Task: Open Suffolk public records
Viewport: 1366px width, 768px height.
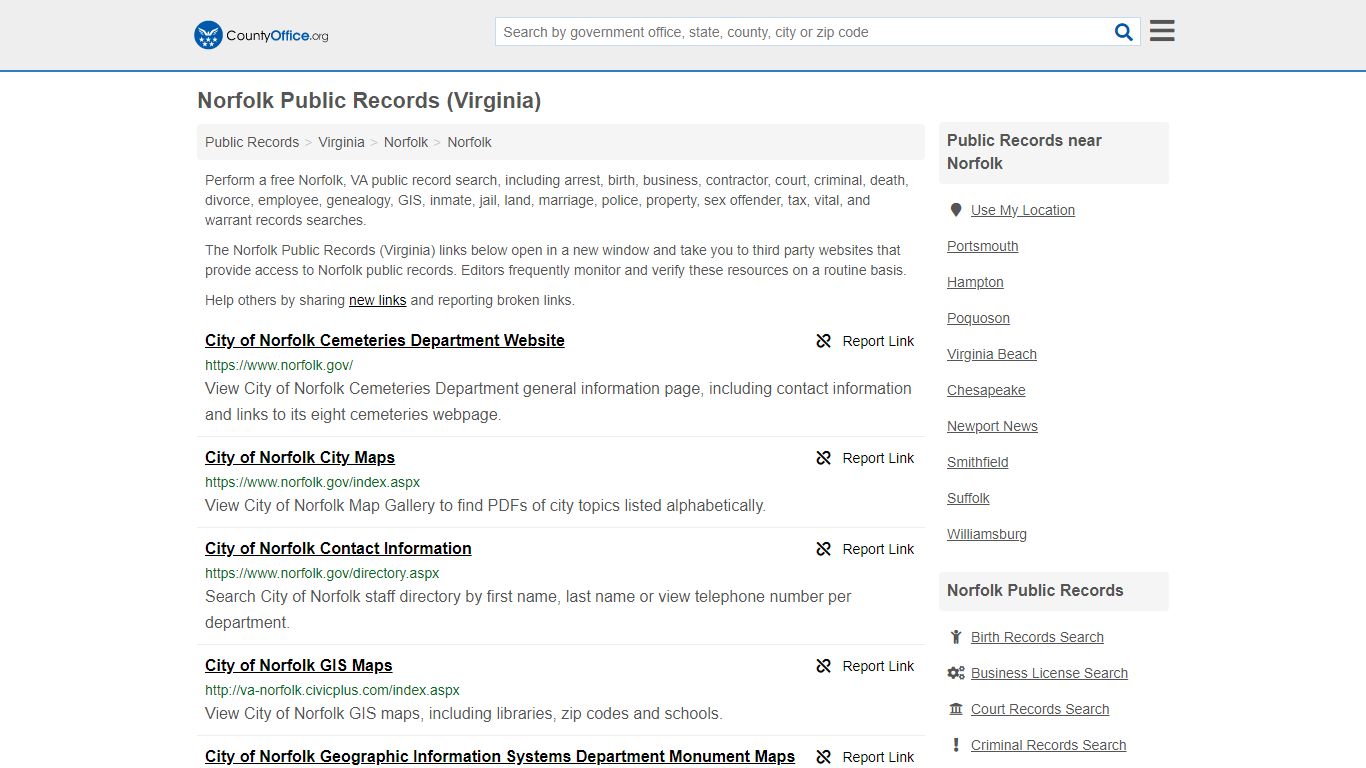Action: (968, 498)
